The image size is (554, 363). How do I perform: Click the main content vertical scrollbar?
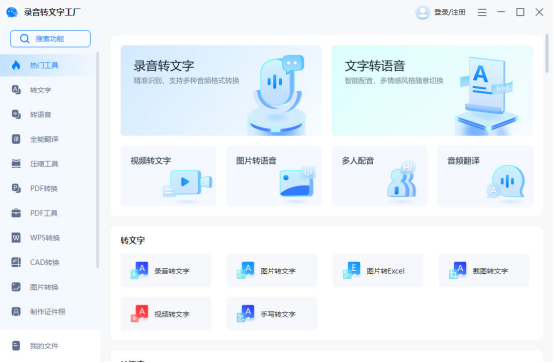[547, 53]
